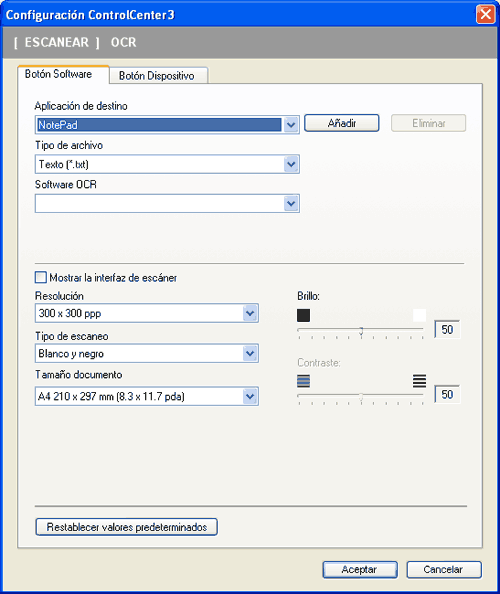The image size is (500, 594).
Task: Click the Brillo value input field
Action: pyautogui.click(x=447, y=329)
